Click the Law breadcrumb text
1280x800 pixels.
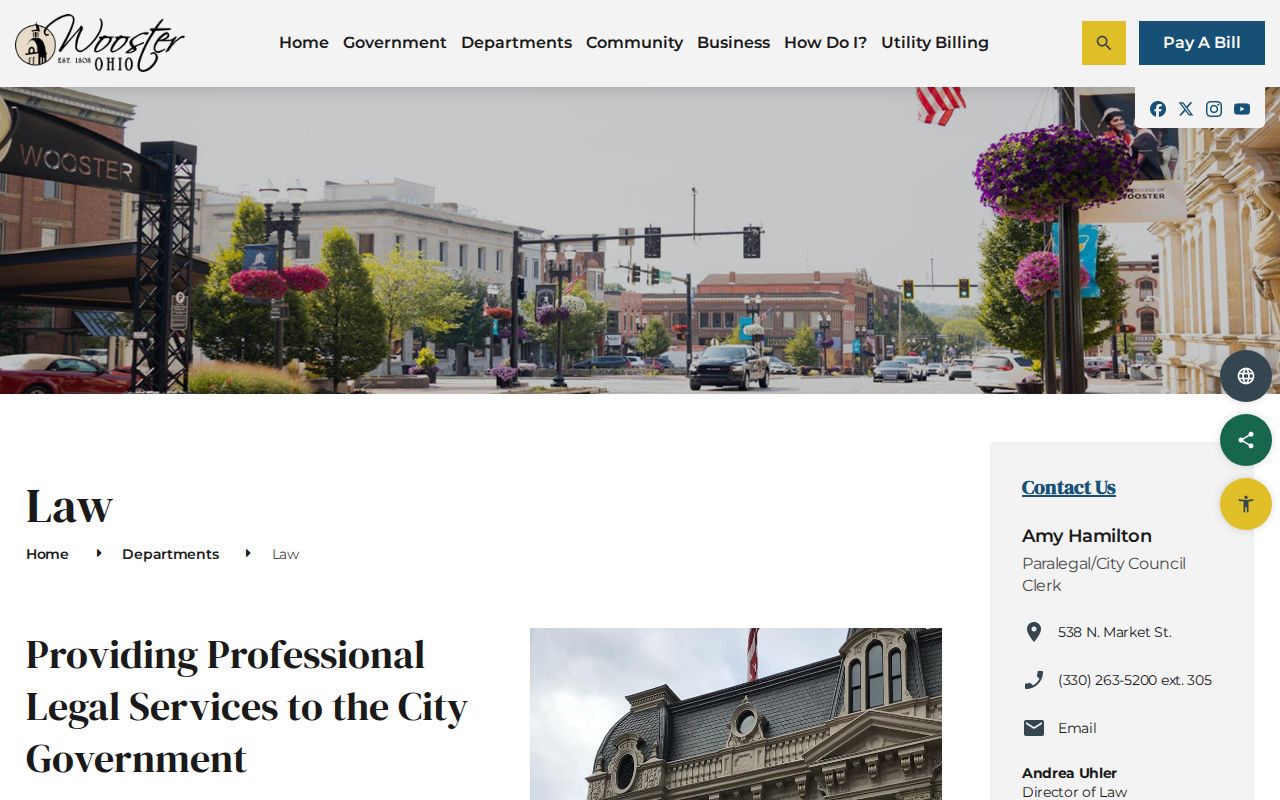click(285, 554)
